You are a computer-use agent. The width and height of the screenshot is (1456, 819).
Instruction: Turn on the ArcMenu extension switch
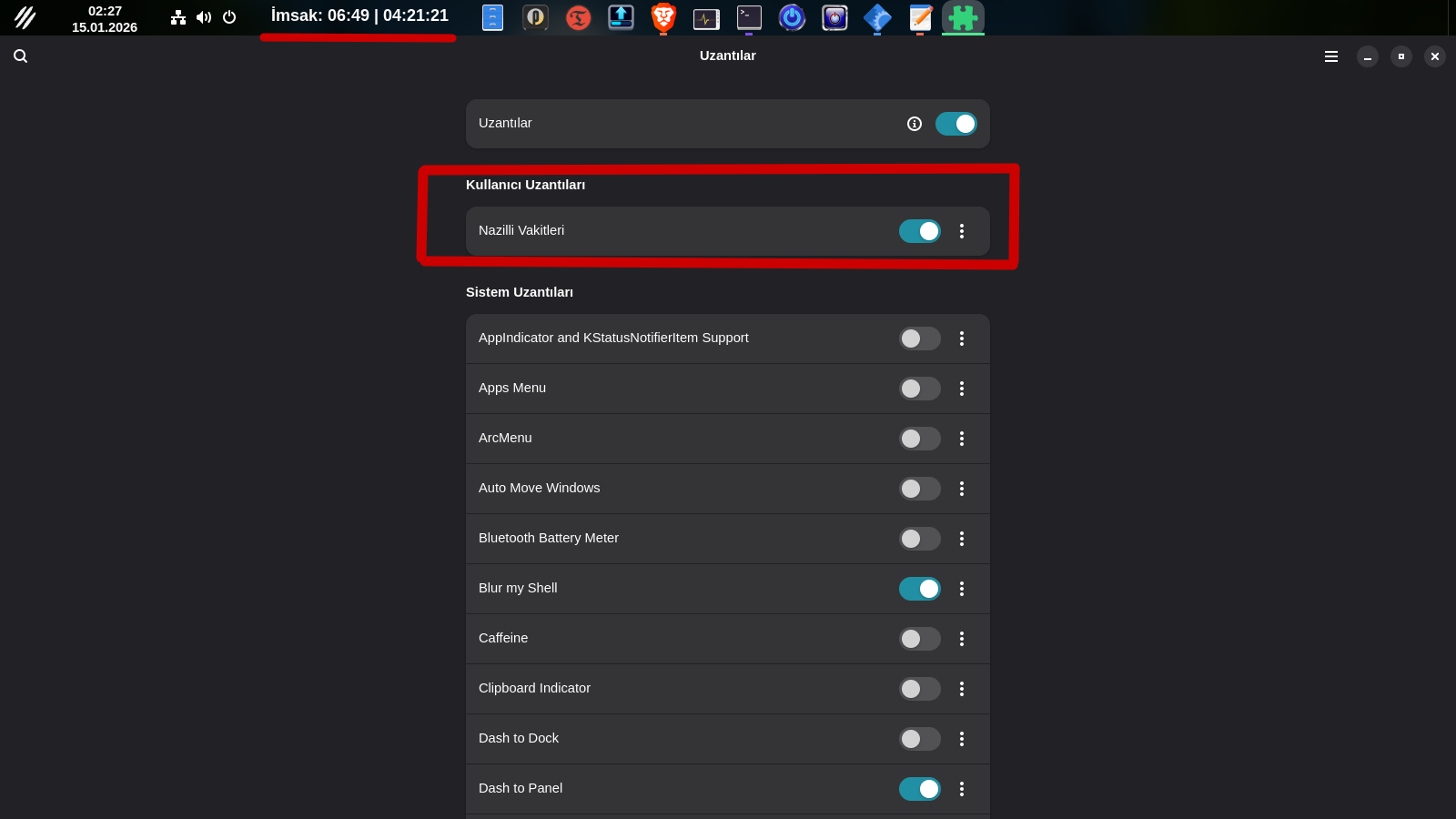click(x=919, y=439)
